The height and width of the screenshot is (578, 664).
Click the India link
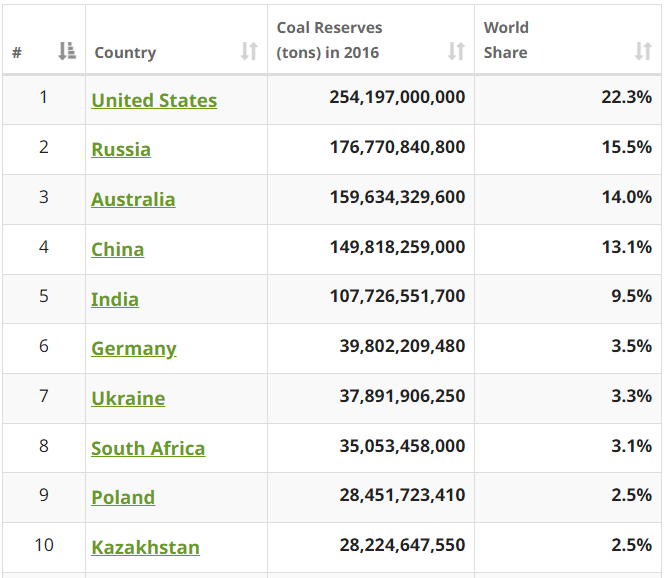click(x=115, y=299)
